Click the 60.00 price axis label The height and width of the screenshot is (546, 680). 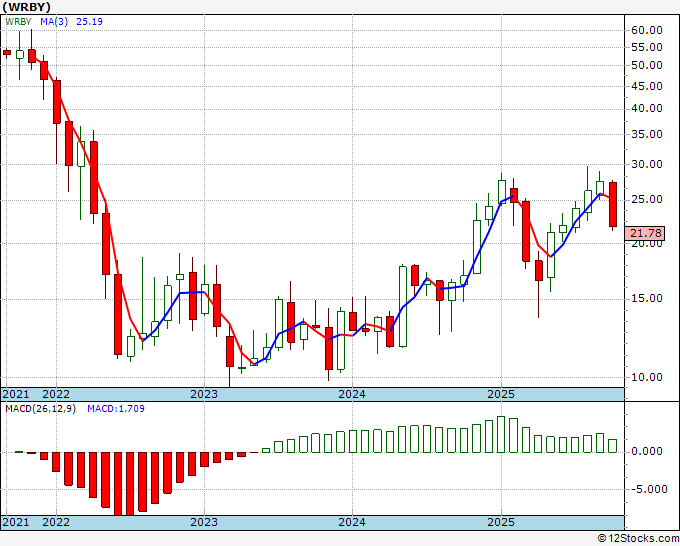pyautogui.click(x=647, y=30)
